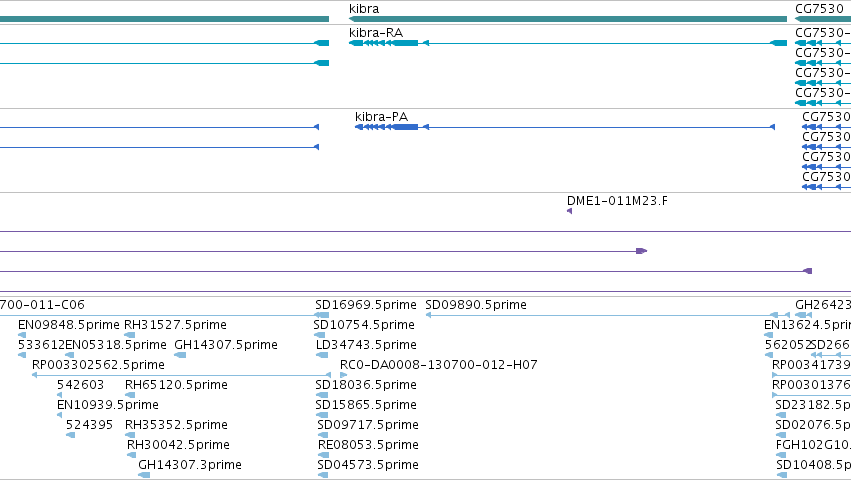Select the RC0-DA0008-130700-012-H07 label
Image resolution: width=851 pixels, height=480 pixels.
tap(439, 365)
